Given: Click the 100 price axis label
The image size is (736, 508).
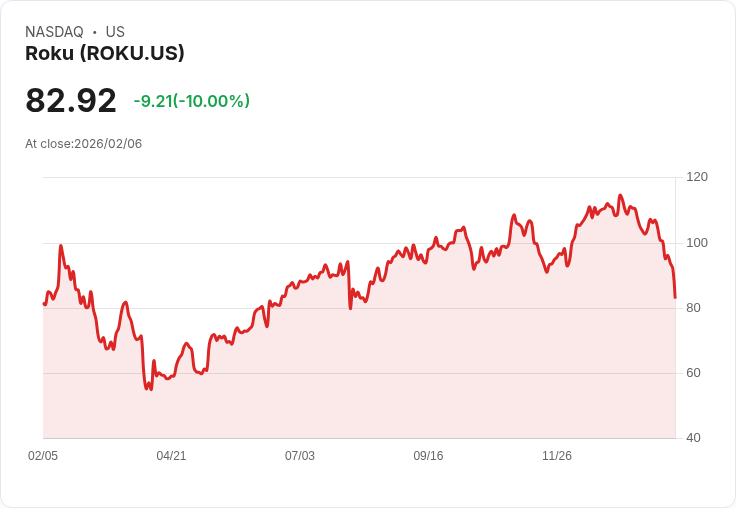Looking at the screenshot, I should click(697, 243).
